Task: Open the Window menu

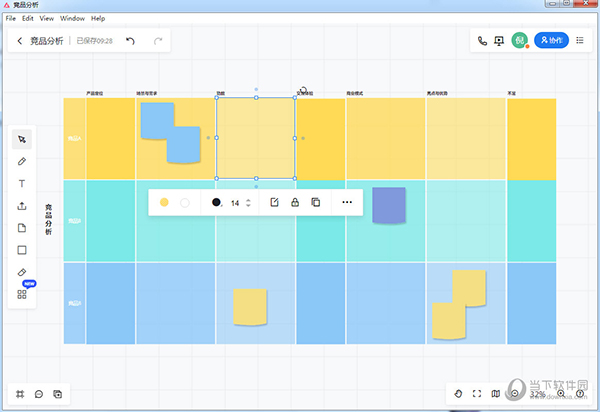Action: click(x=72, y=18)
